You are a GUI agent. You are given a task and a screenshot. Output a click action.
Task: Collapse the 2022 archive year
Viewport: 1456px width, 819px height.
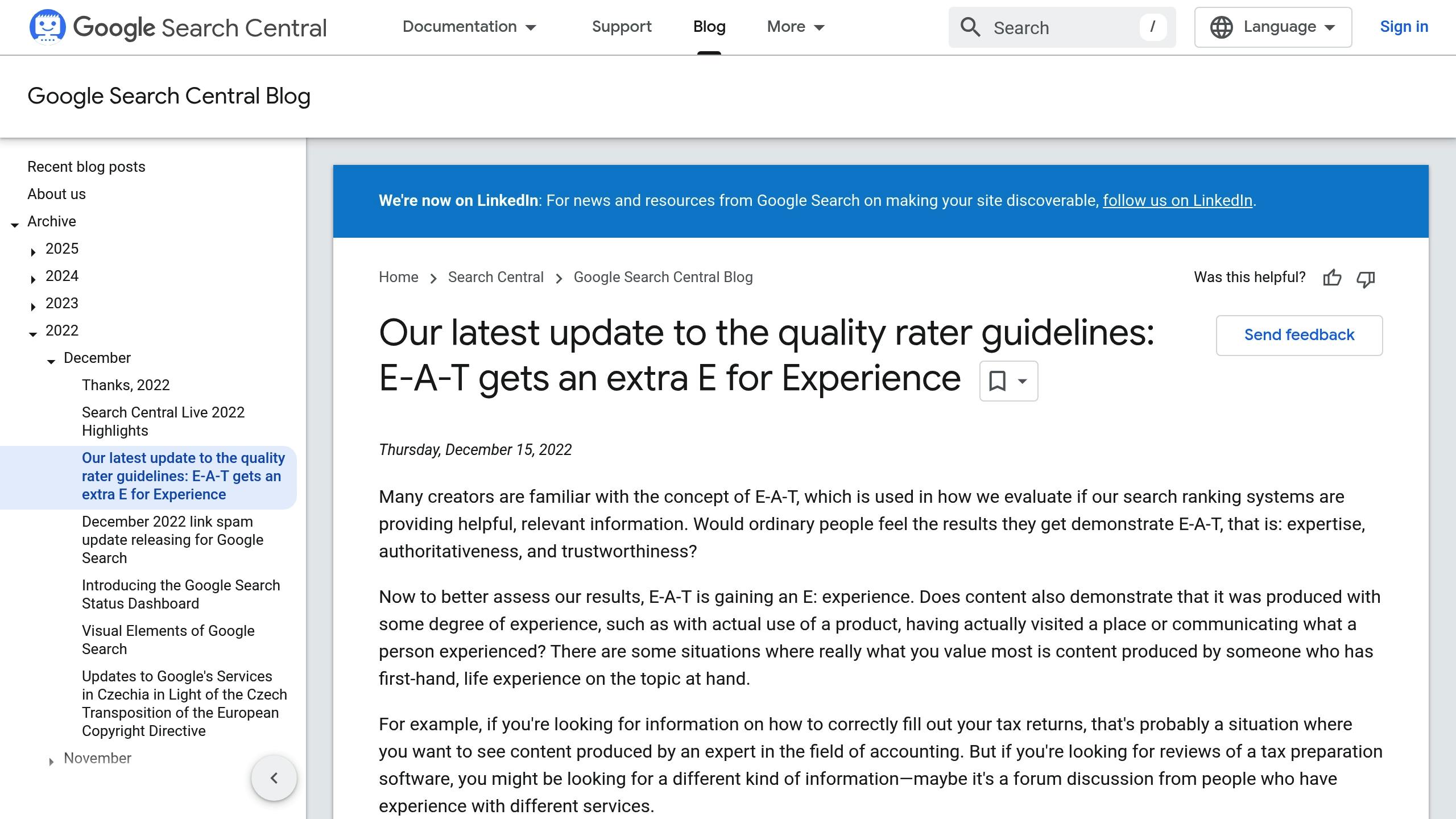(x=33, y=334)
